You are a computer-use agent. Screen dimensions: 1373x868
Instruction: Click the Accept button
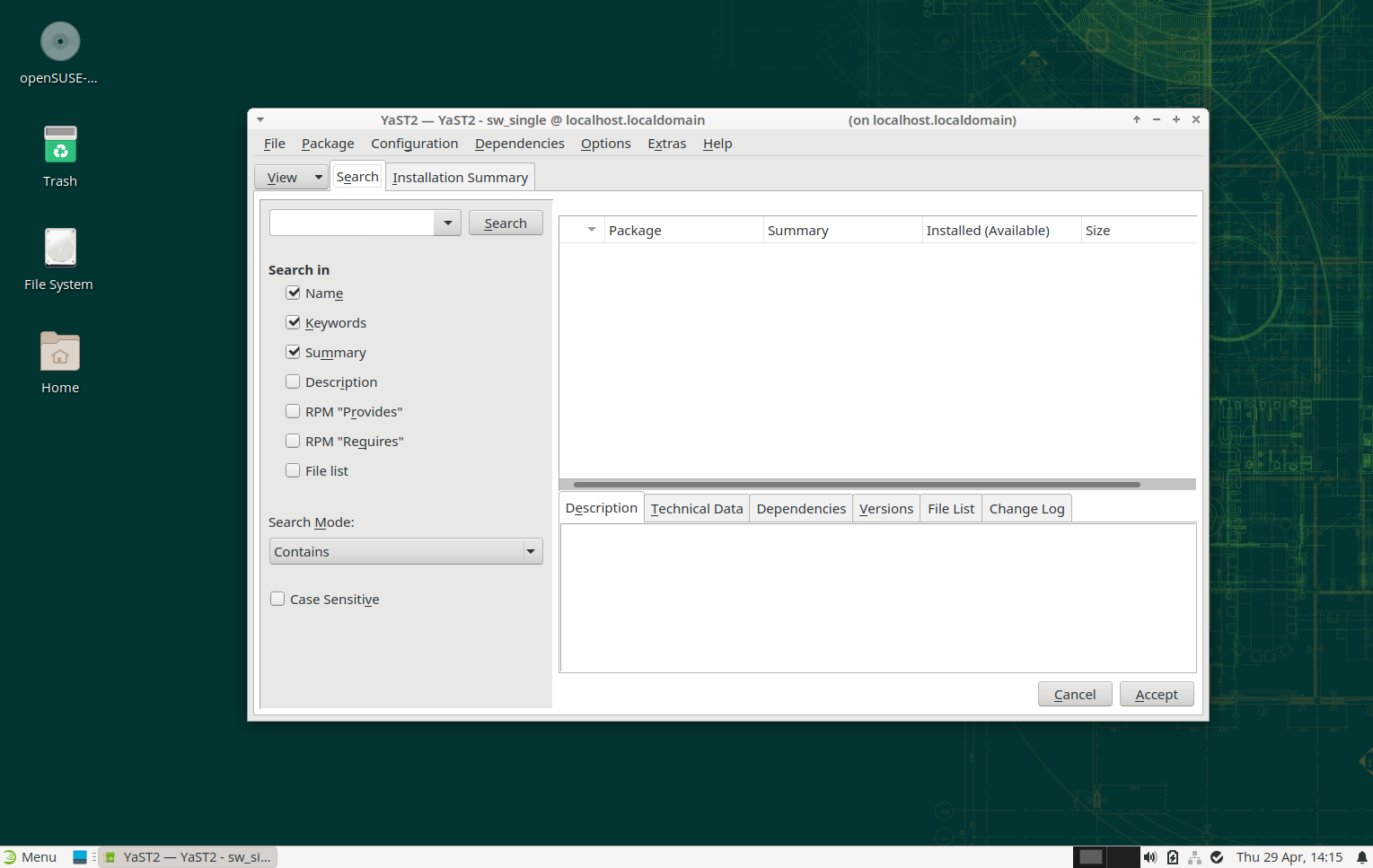[x=1156, y=695]
